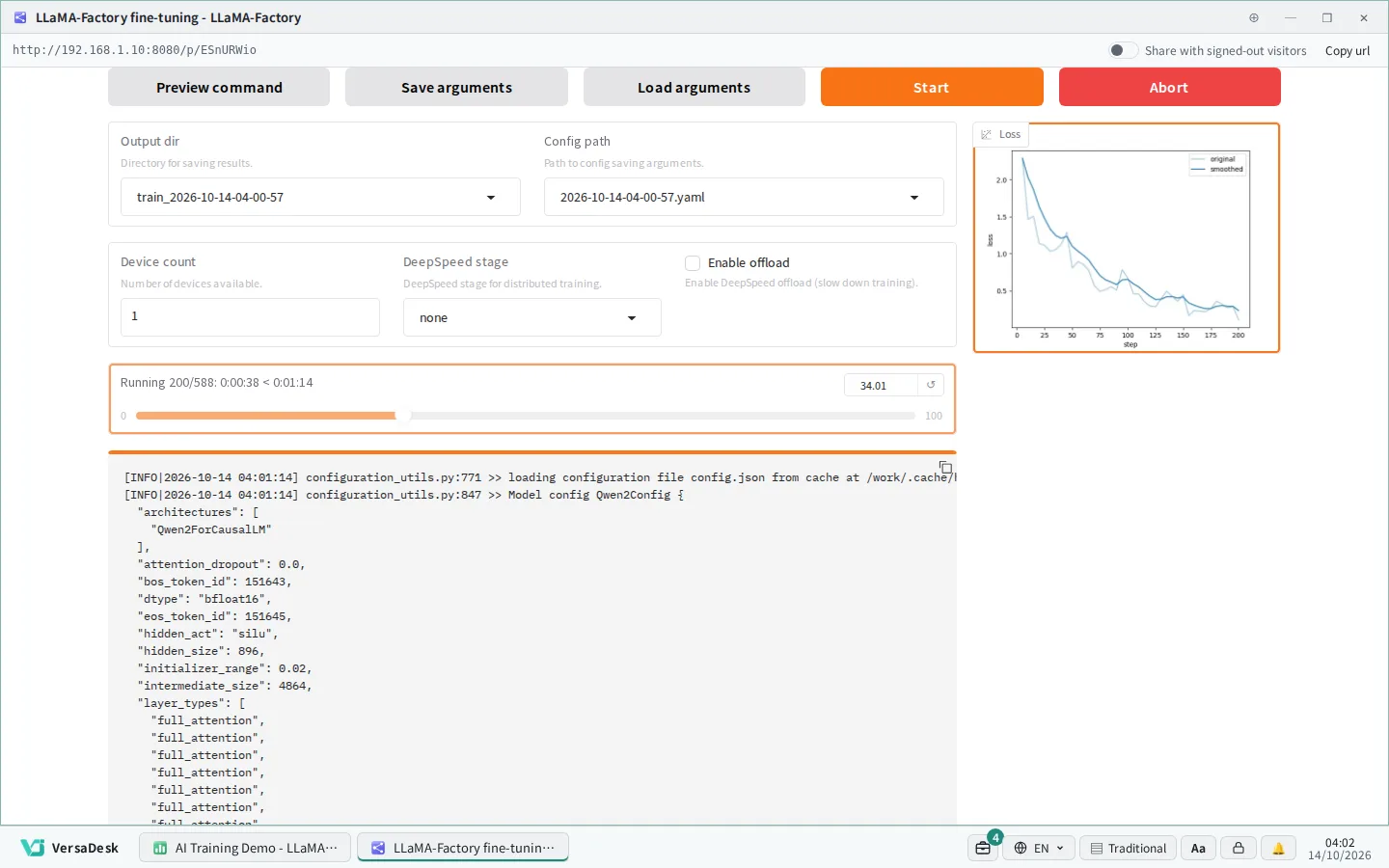This screenshot has height=868, width=1389.
Task: Copy the page URL
Action: coord(1348,50)
